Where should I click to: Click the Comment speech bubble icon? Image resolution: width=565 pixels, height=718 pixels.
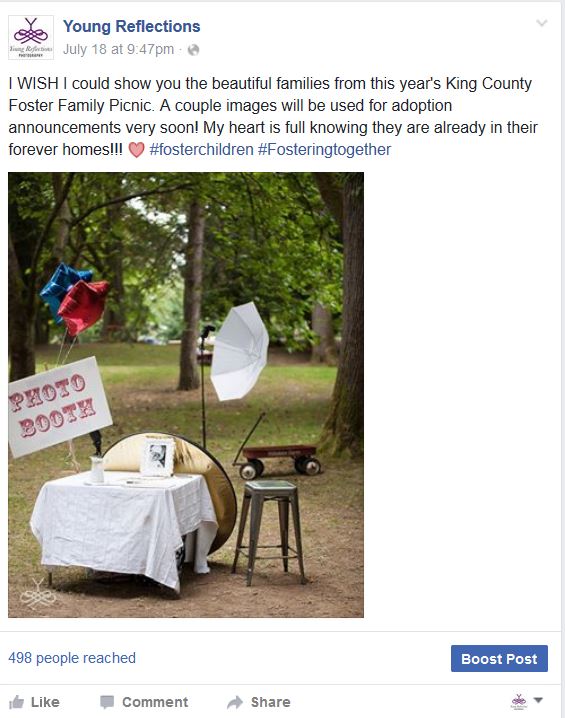click(107, 702)
